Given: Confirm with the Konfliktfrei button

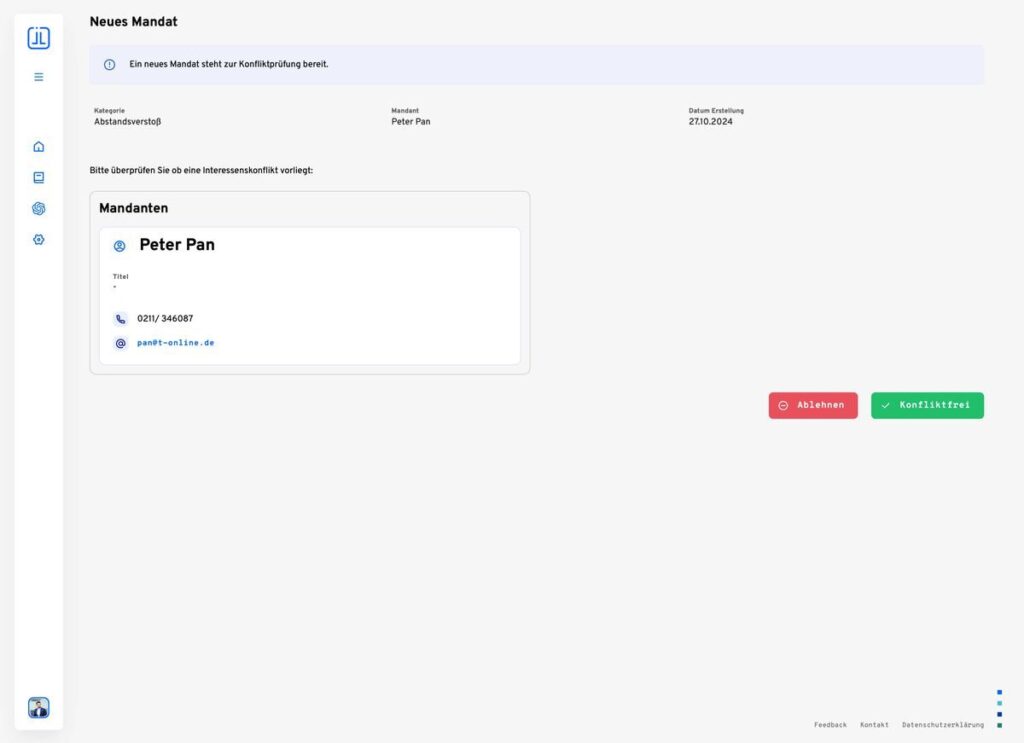Looking at the screenshot, I should pyautogui.click(x=927, y=405).
